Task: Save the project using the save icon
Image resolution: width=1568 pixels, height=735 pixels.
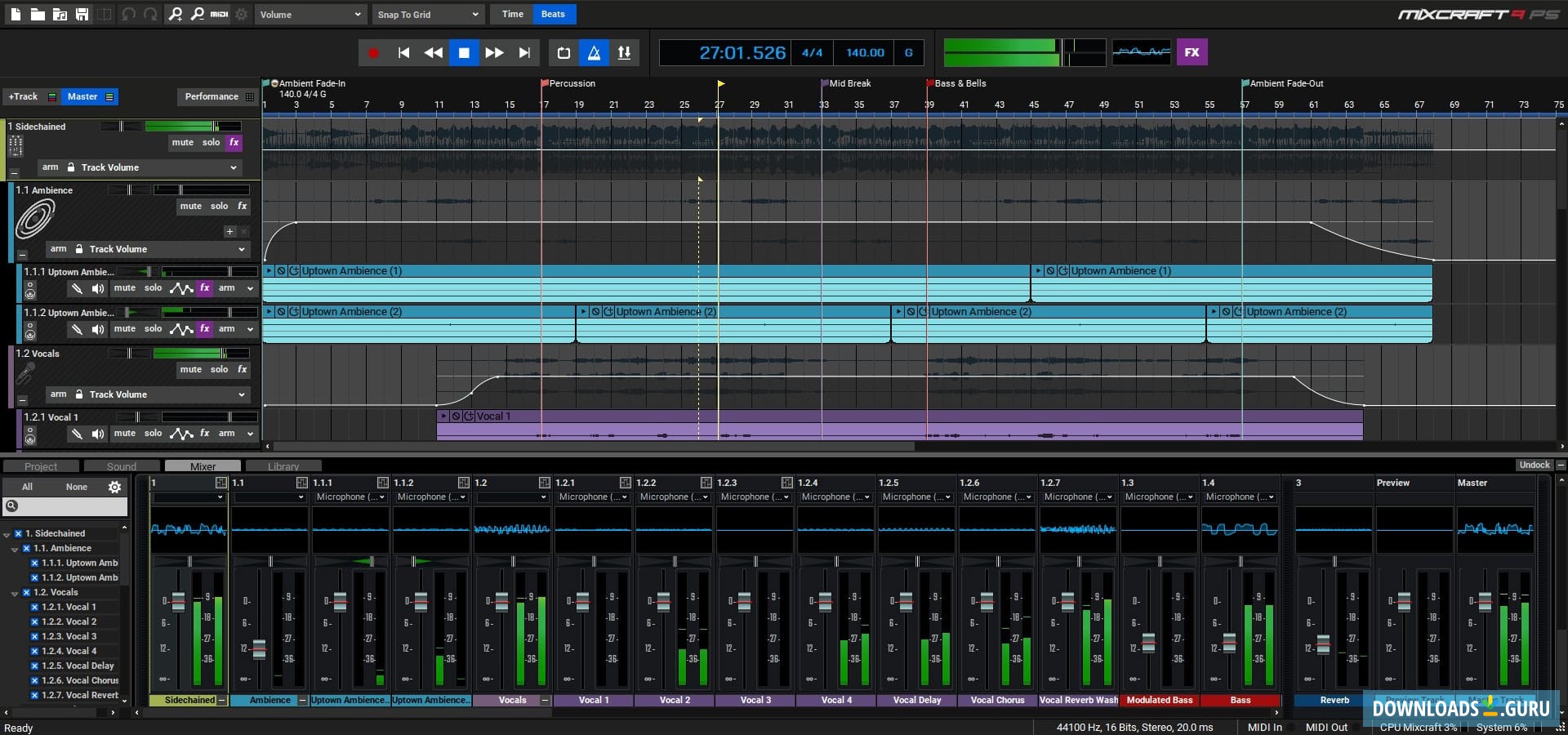Action: (82, 14)
